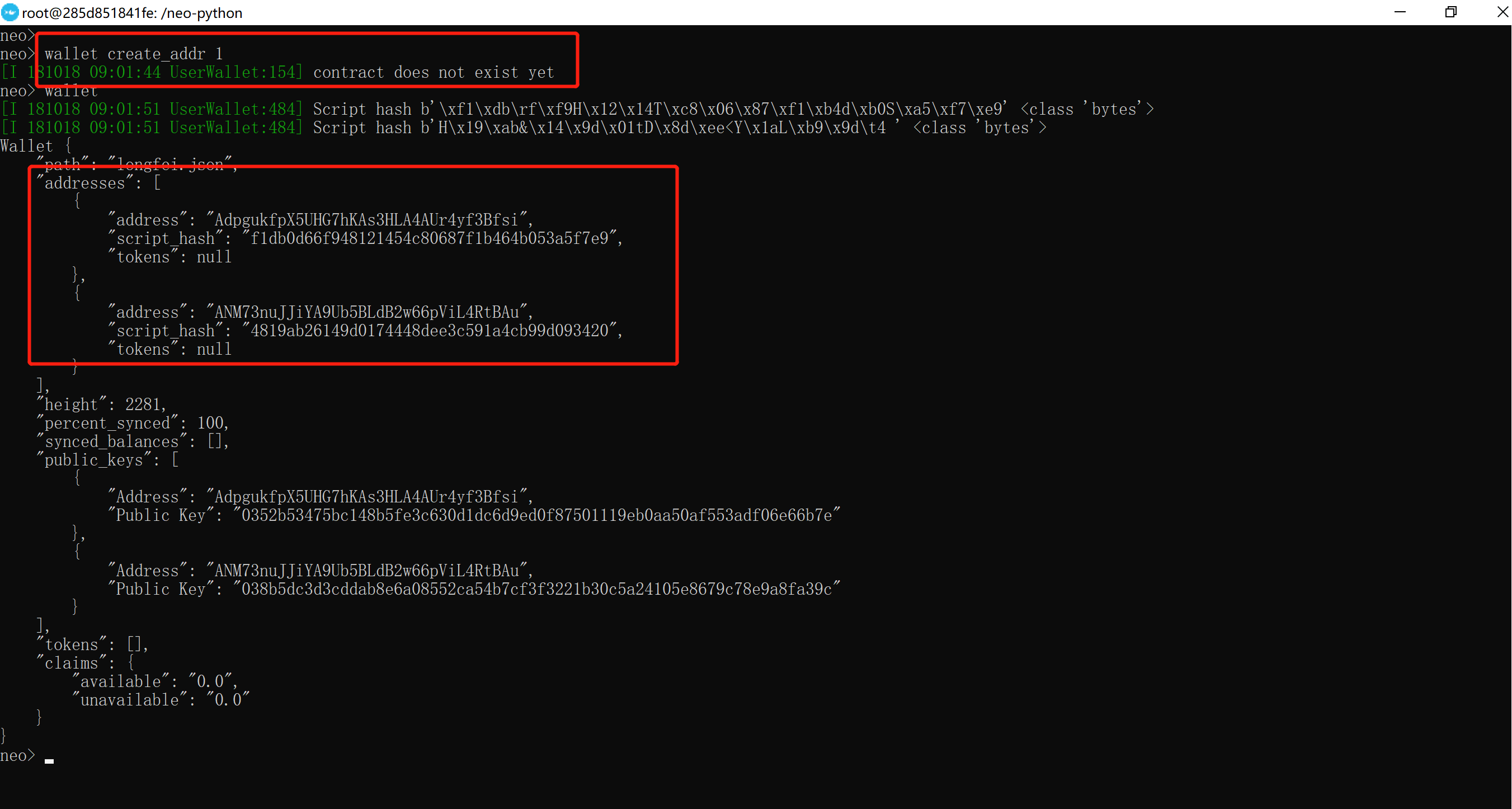Screen dimensions: 1512x809
Task: Select the first Public Key starting with 0352b53475
Action: [x=535, y=515]
